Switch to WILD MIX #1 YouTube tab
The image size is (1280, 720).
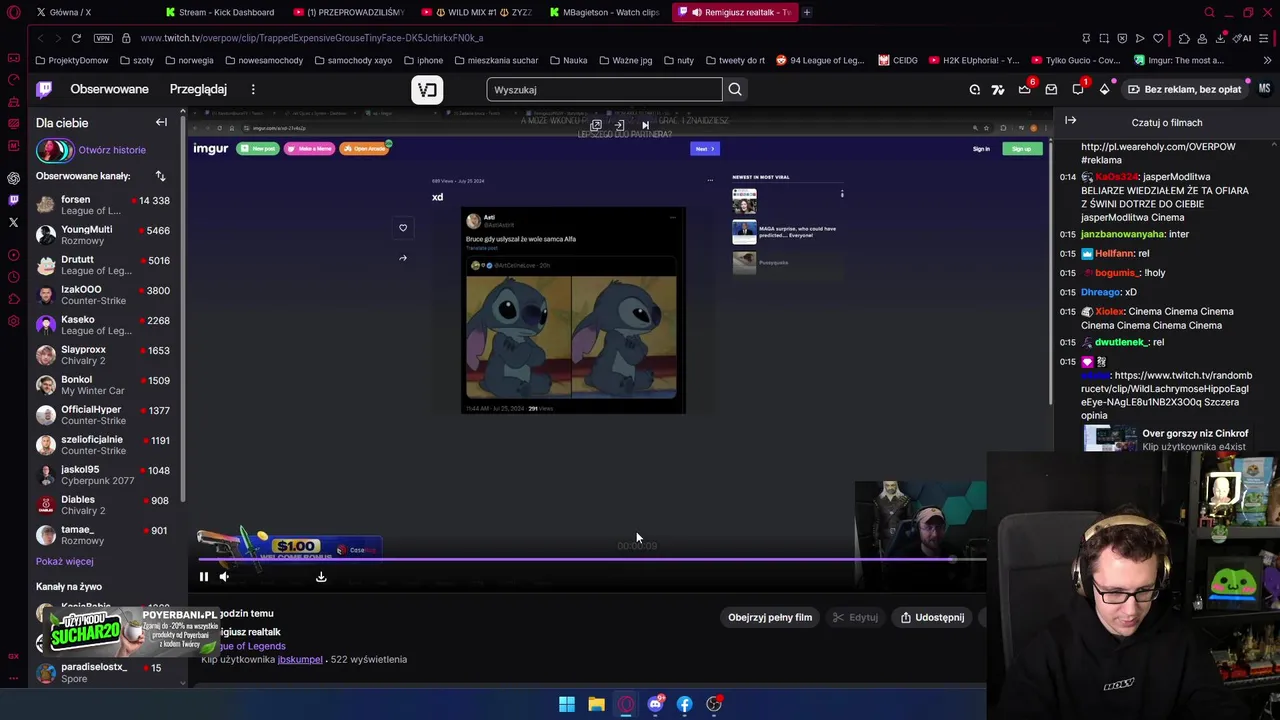click(x=476, y=12)
